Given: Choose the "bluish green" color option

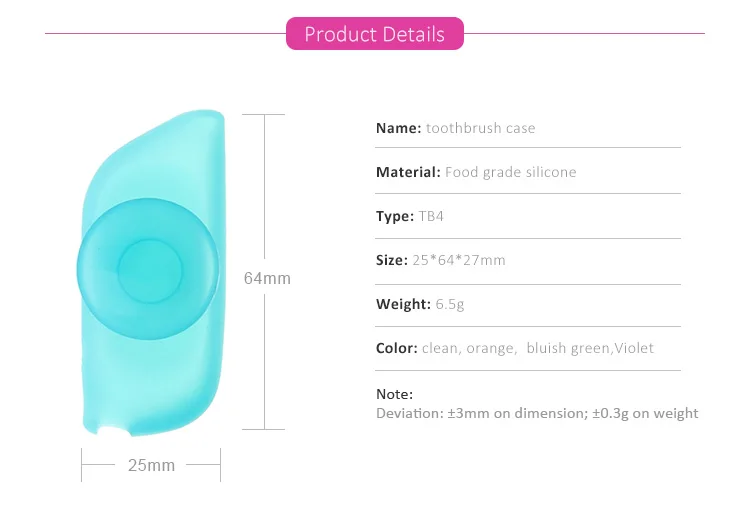Looking at the screenshot, I should click(x=568, y=348).
